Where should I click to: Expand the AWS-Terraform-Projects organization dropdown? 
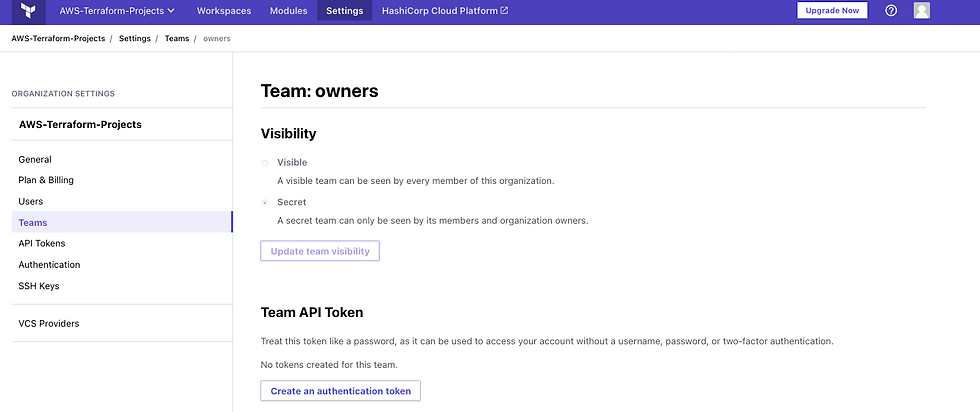[x=117, y=11]
